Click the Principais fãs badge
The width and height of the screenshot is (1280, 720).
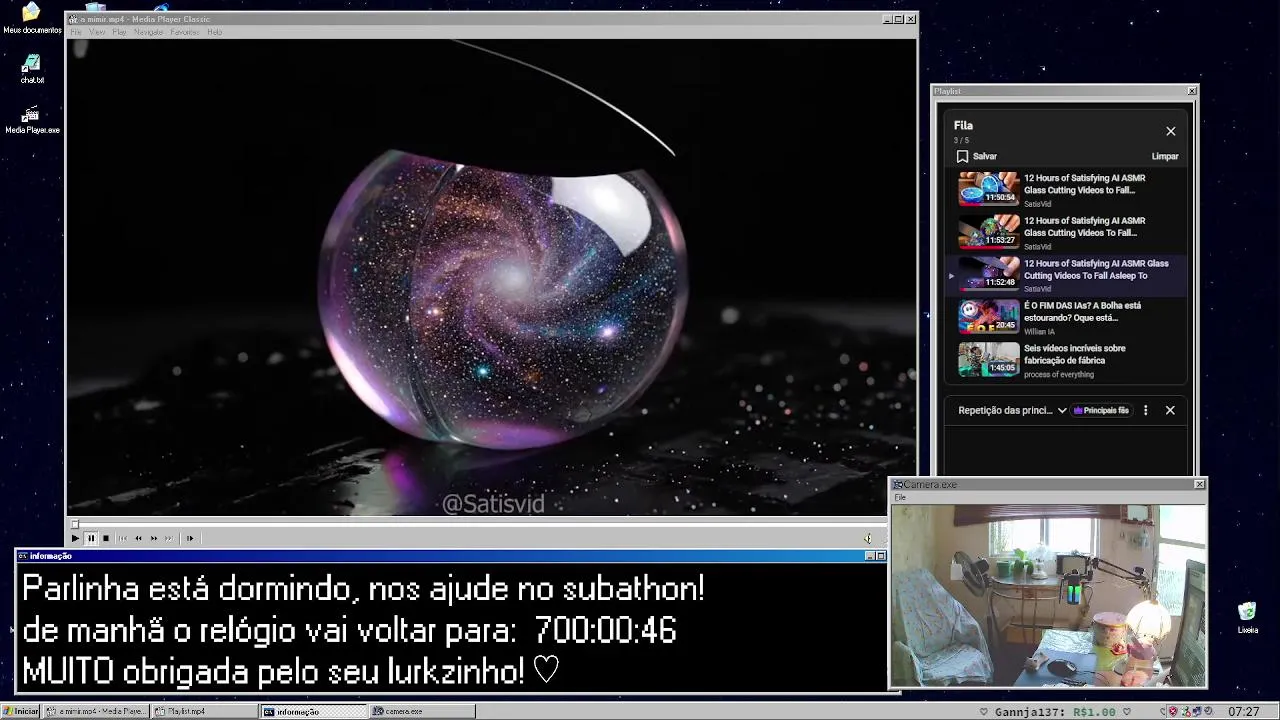[x=1101, y=410]
